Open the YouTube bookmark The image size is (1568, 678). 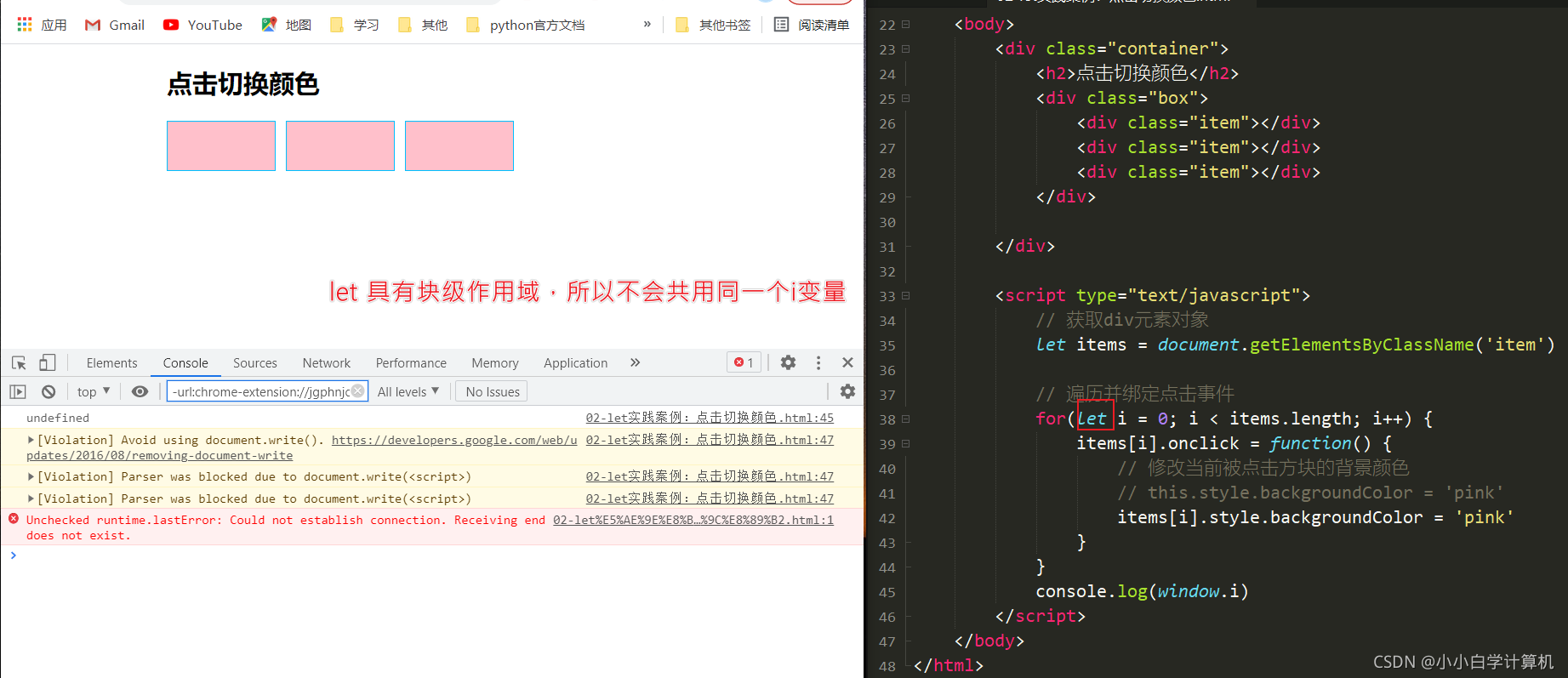coord(202,25)
